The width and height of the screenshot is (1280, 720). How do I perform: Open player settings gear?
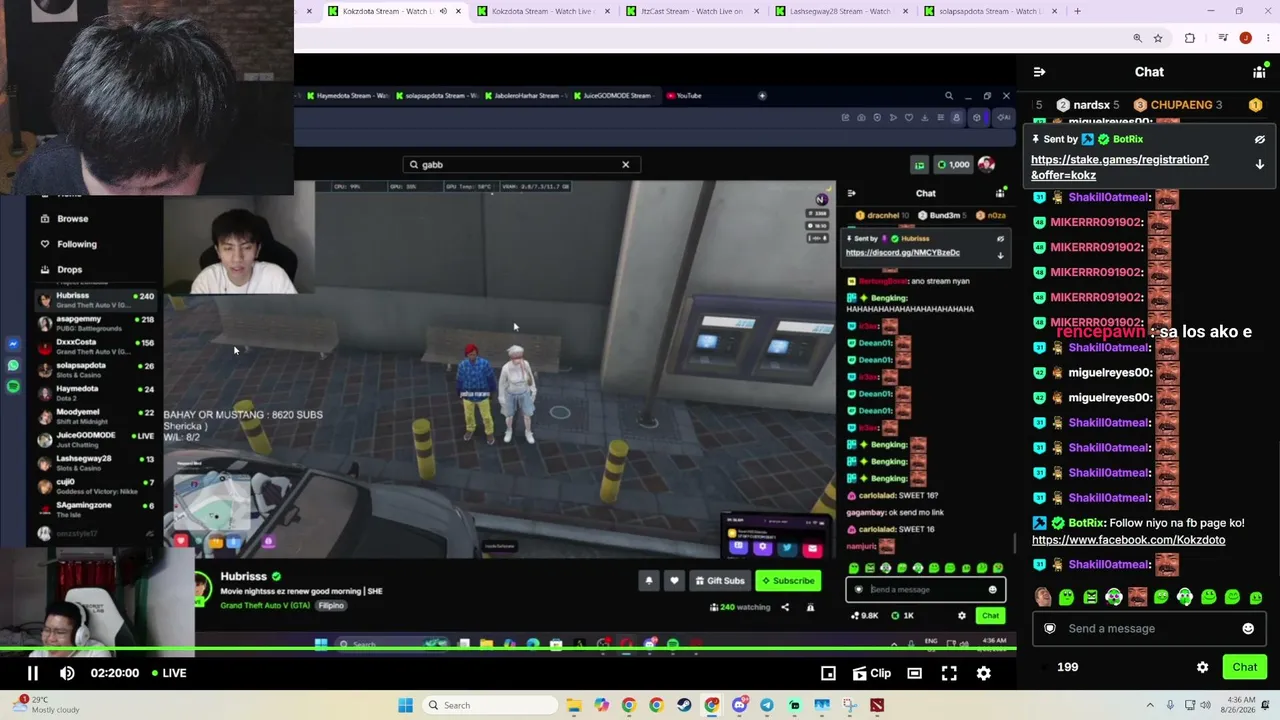tap(984, 673)
